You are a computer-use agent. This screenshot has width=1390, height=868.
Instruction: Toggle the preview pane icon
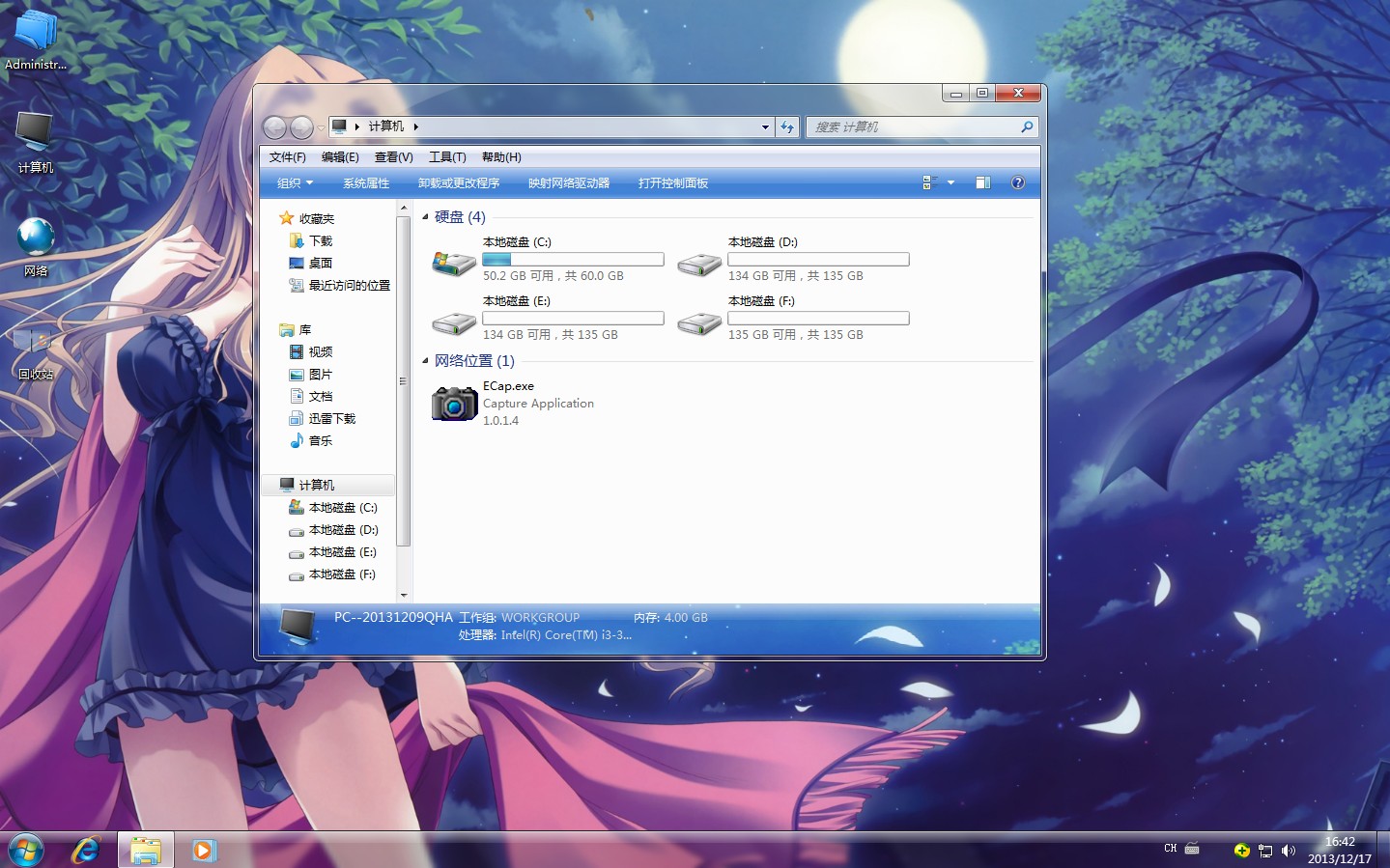(x=983, y=182)
